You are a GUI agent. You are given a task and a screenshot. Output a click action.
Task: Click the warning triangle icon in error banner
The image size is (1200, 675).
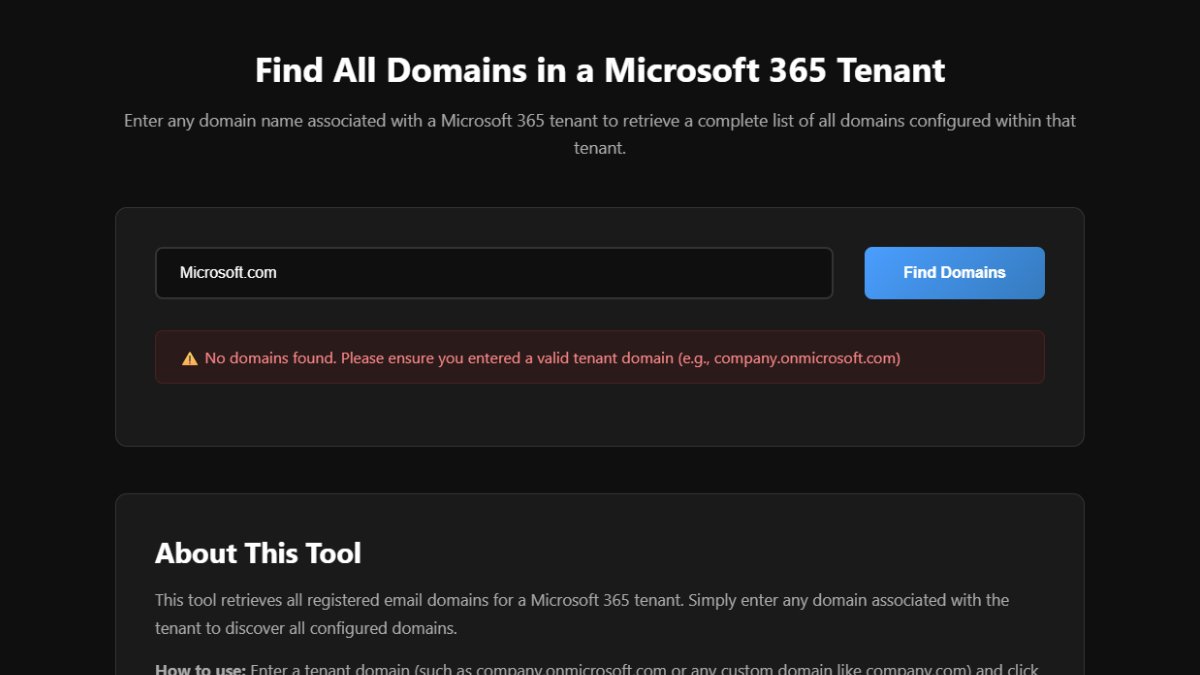[x=189, y=358]
